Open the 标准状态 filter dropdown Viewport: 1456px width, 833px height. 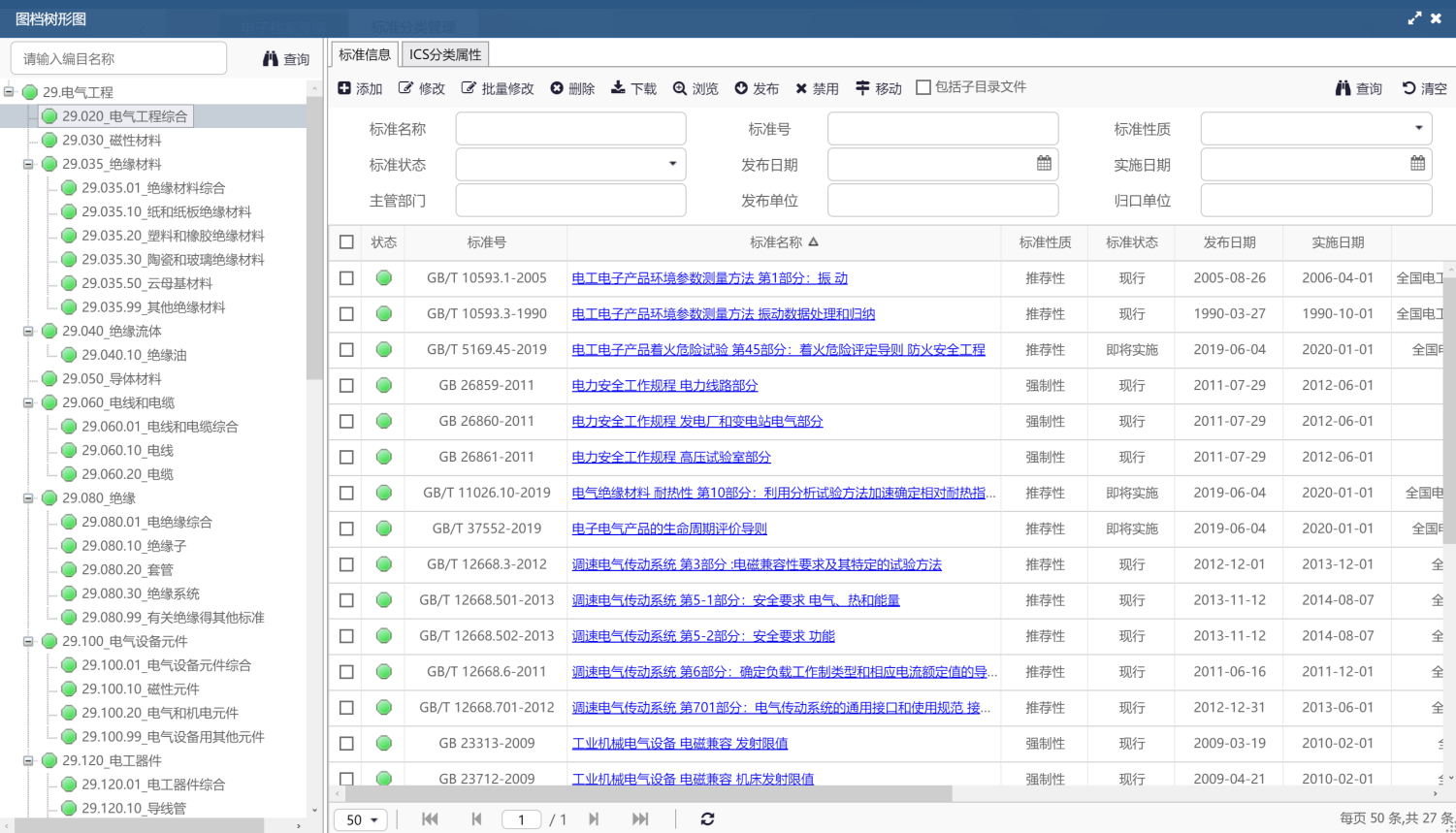672,164
